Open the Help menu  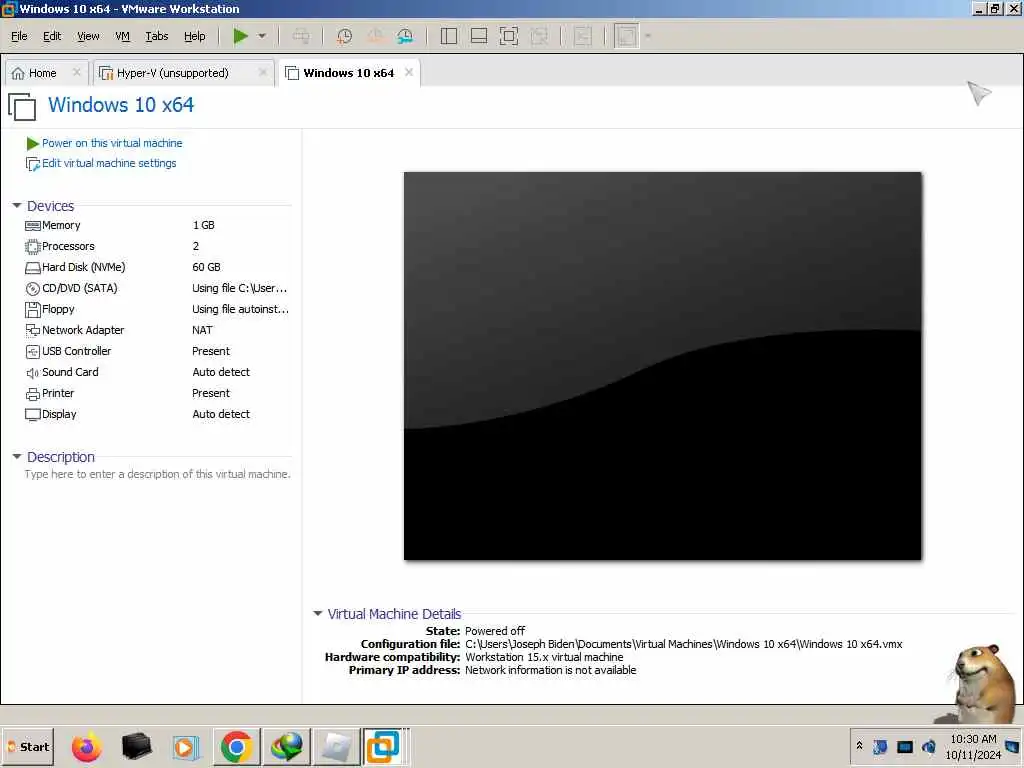click(195, 36)
